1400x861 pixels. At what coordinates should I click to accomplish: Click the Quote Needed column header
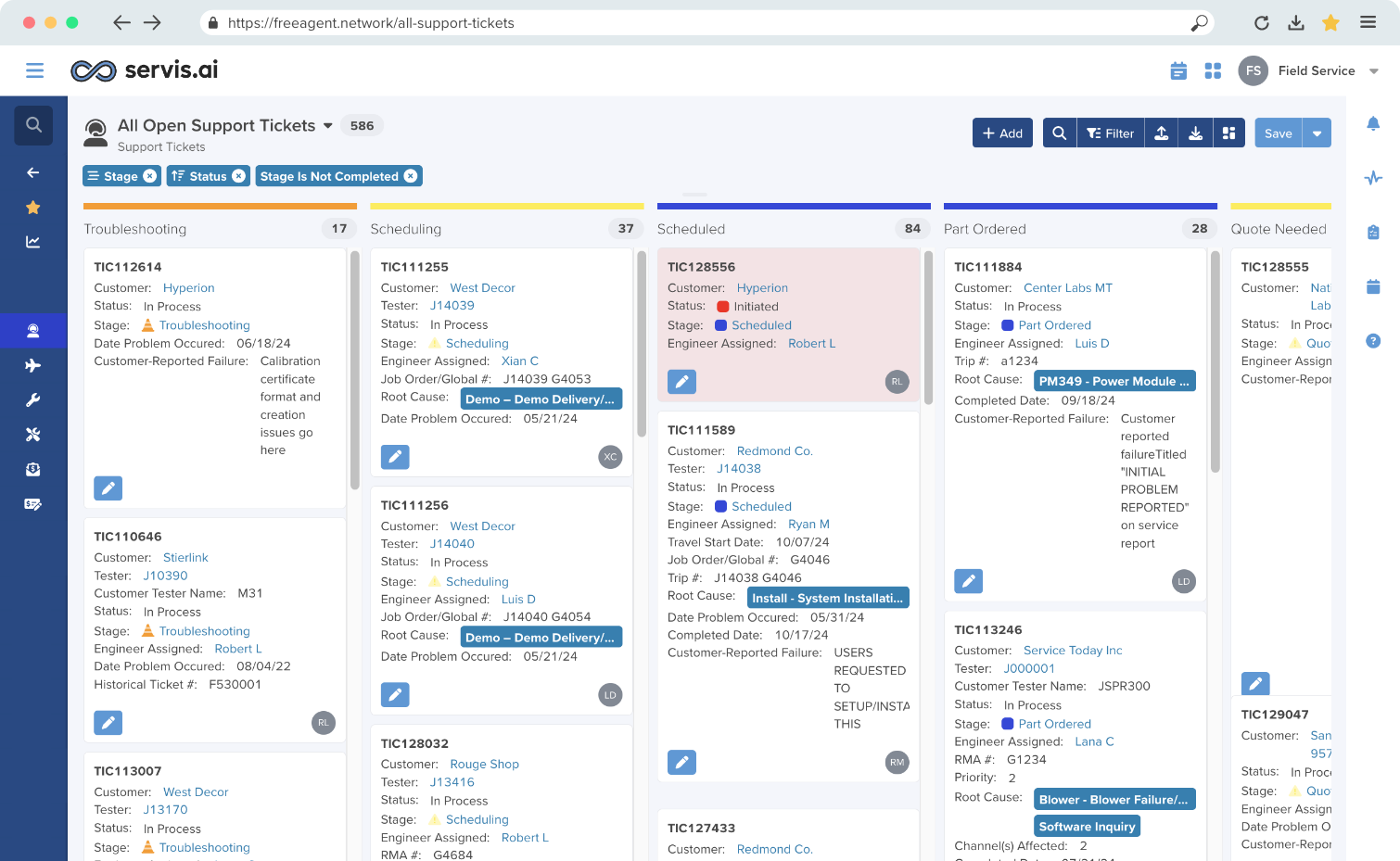1279,229
